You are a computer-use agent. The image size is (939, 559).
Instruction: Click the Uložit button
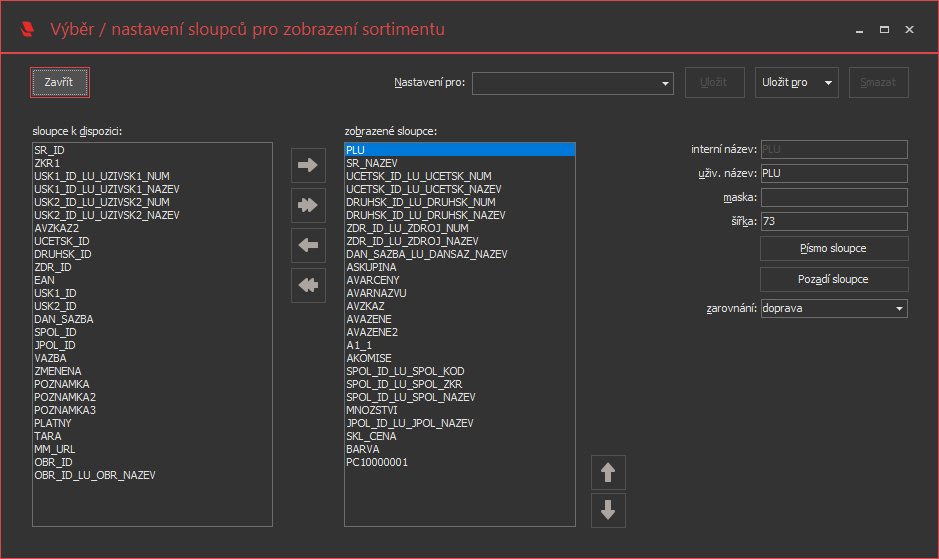(x=714, y=82)
